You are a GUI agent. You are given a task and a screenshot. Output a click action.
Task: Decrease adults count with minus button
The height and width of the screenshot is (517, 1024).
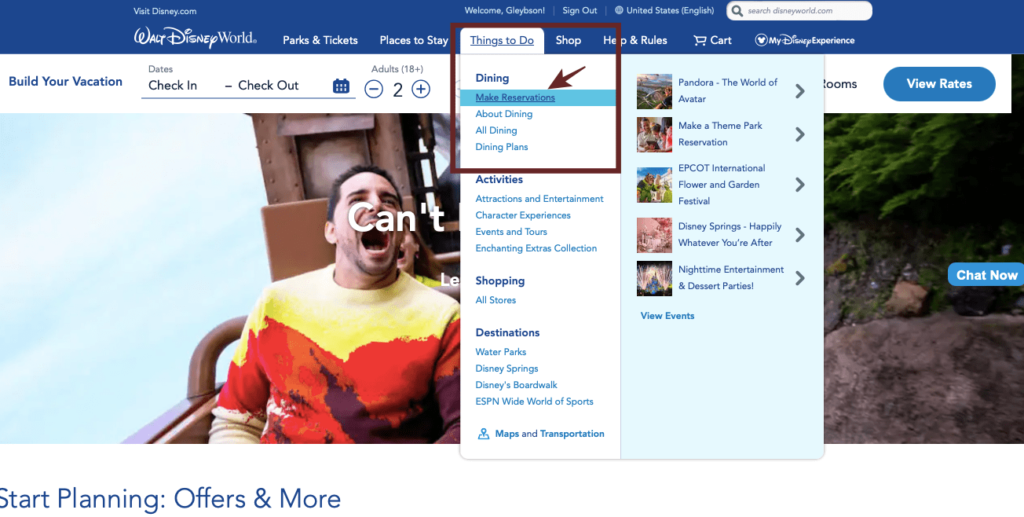click(x=373, y=89)
